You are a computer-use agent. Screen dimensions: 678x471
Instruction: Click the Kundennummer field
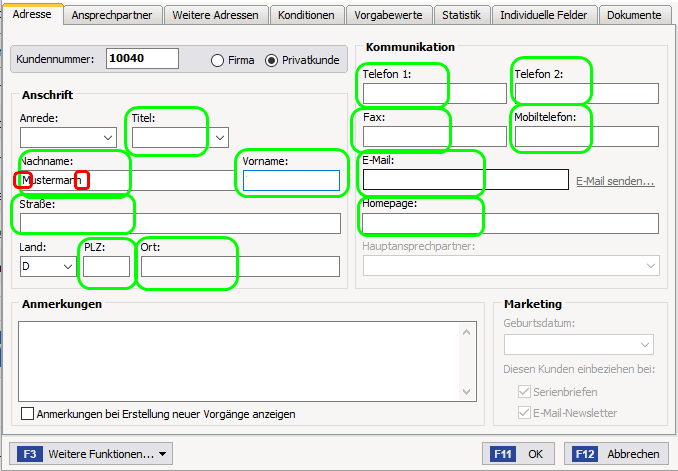pyautogui.click(x=142, y=58)
